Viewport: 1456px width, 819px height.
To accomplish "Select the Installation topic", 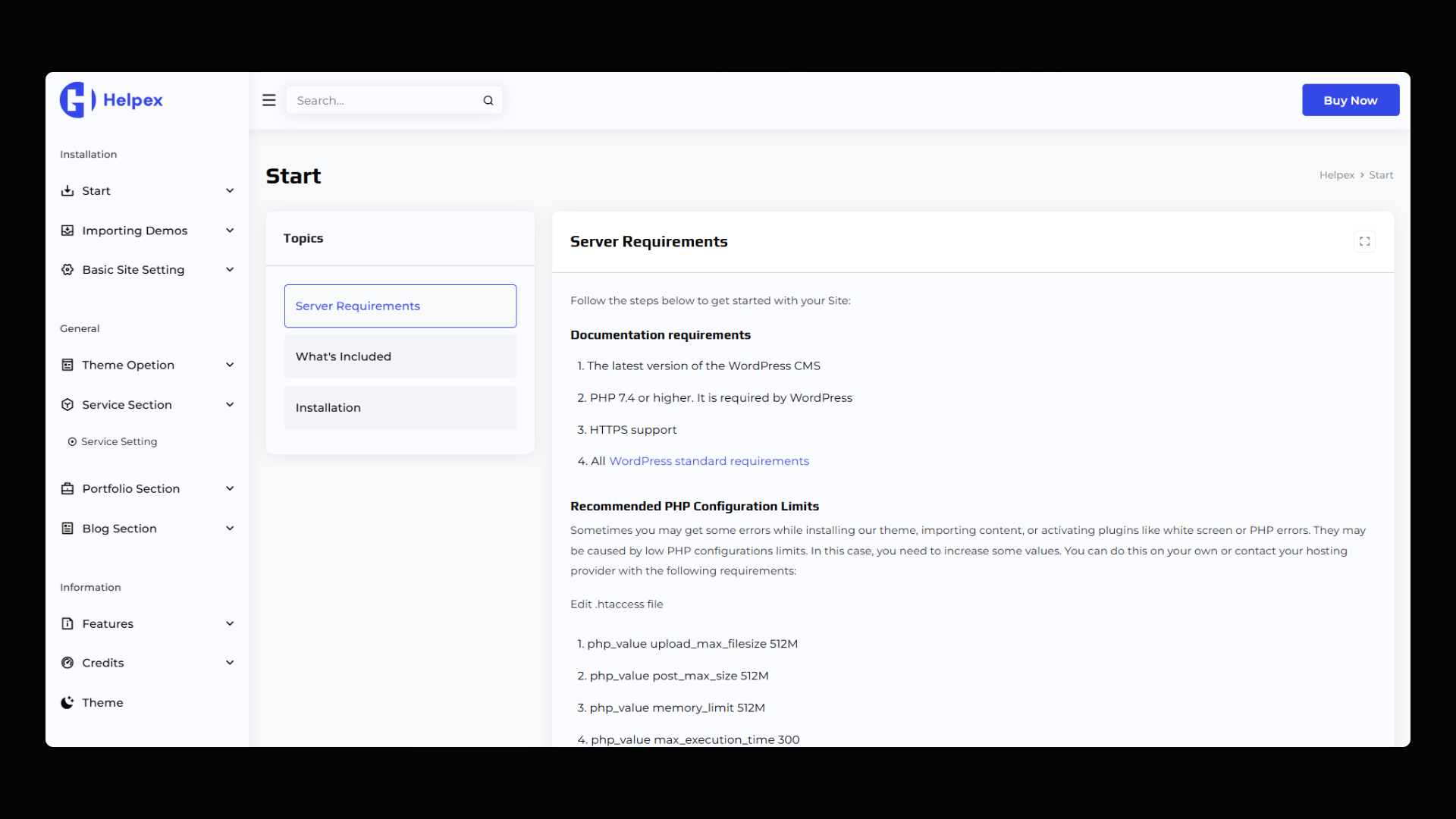I will click(x=400, y=407).
